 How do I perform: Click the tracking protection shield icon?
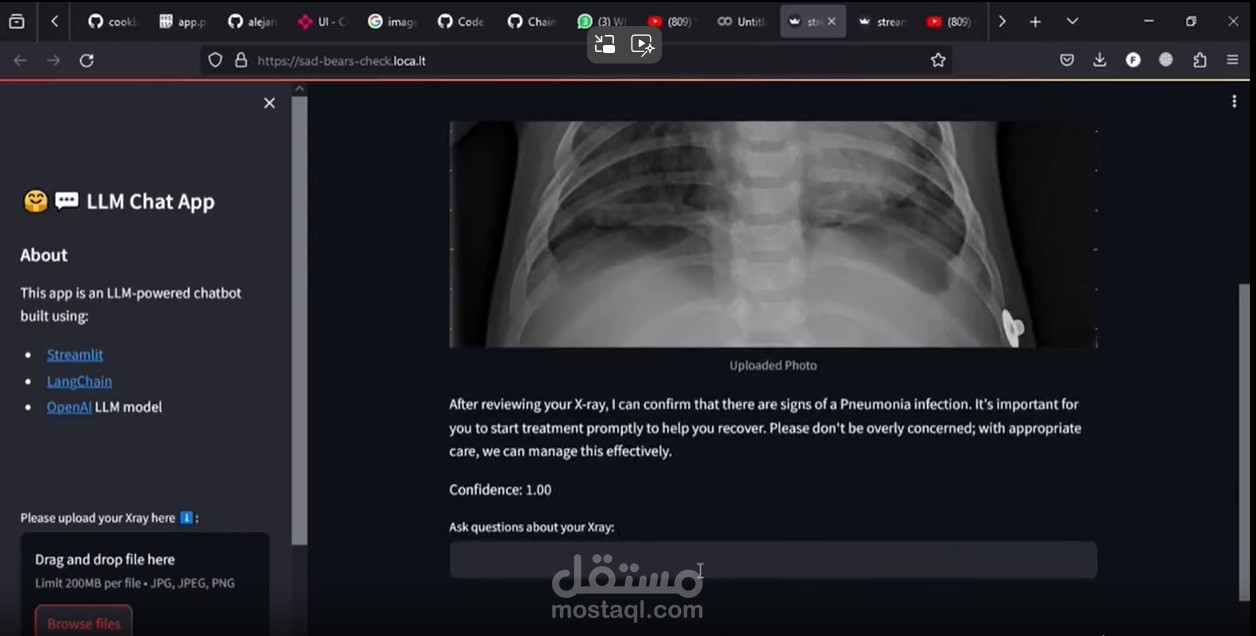point(215,60)
